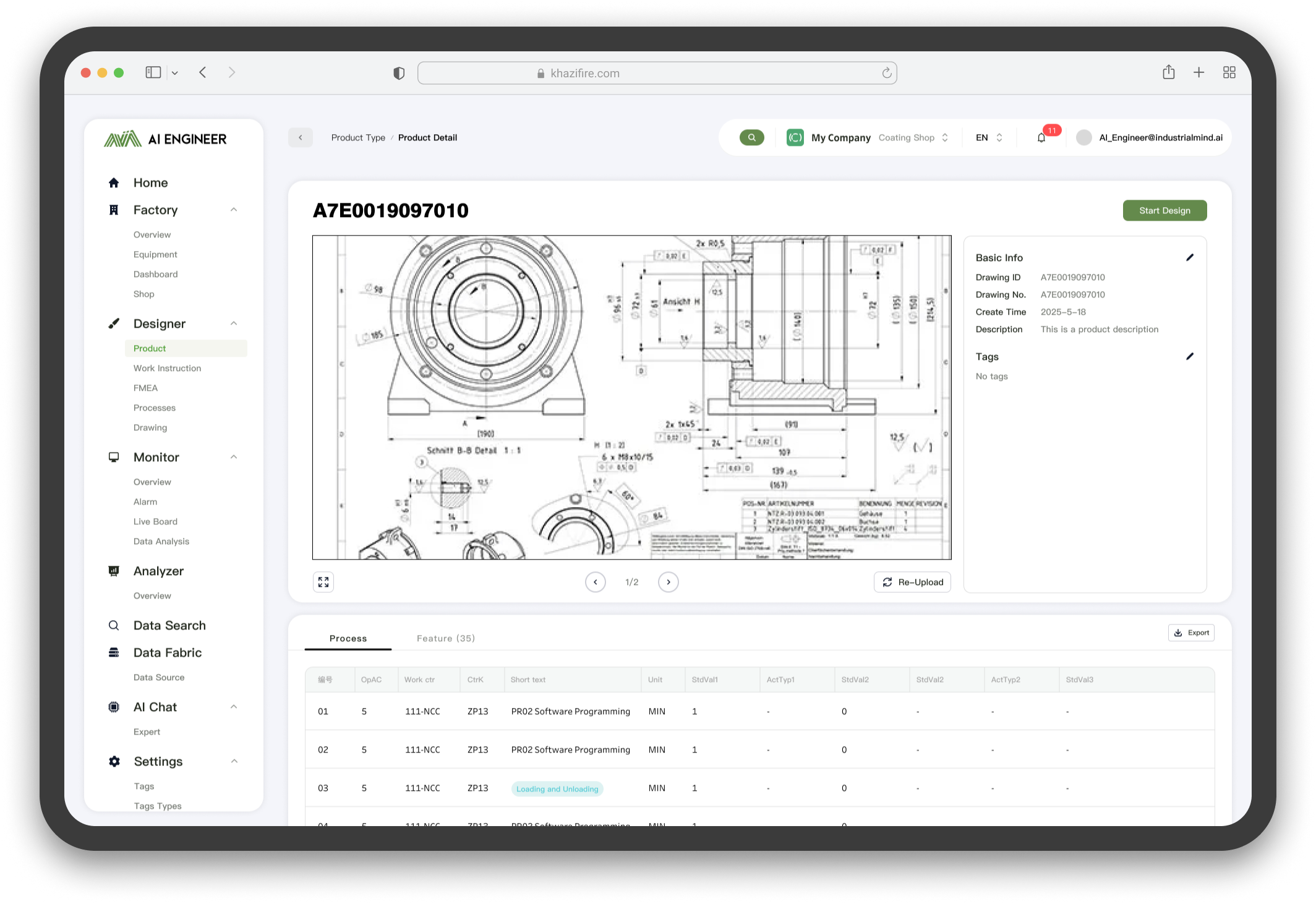Go to previous drawing page arrow

tap(595, 582)
